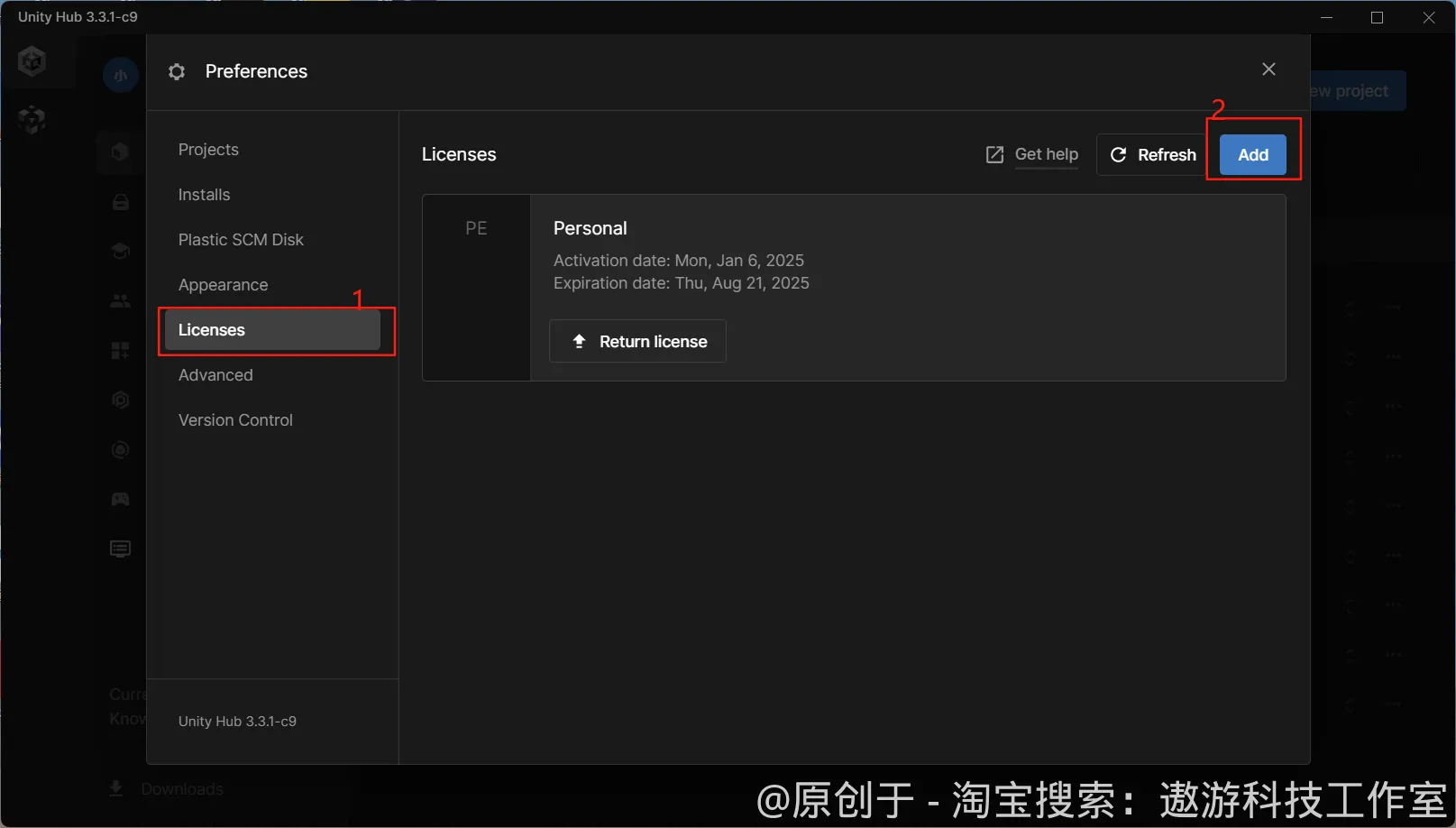1456x828 pixels.
Task: Go to the Appearance settings
Action: pos(223,285)
